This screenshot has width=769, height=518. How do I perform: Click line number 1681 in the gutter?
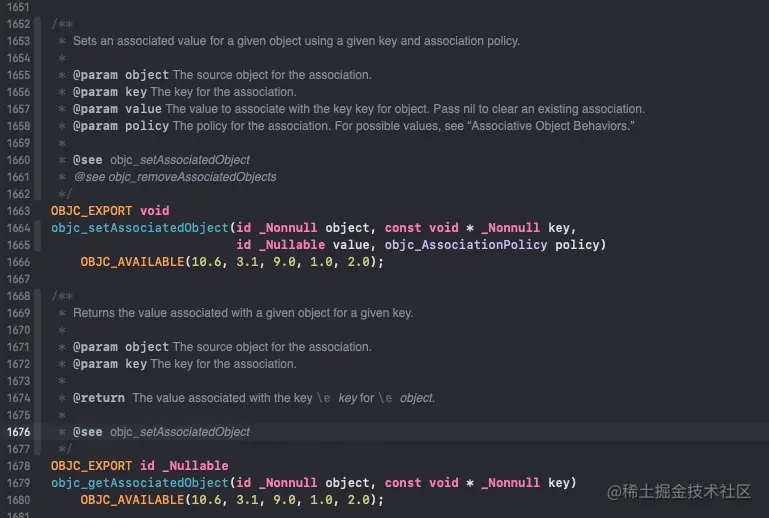coord(17,515)
